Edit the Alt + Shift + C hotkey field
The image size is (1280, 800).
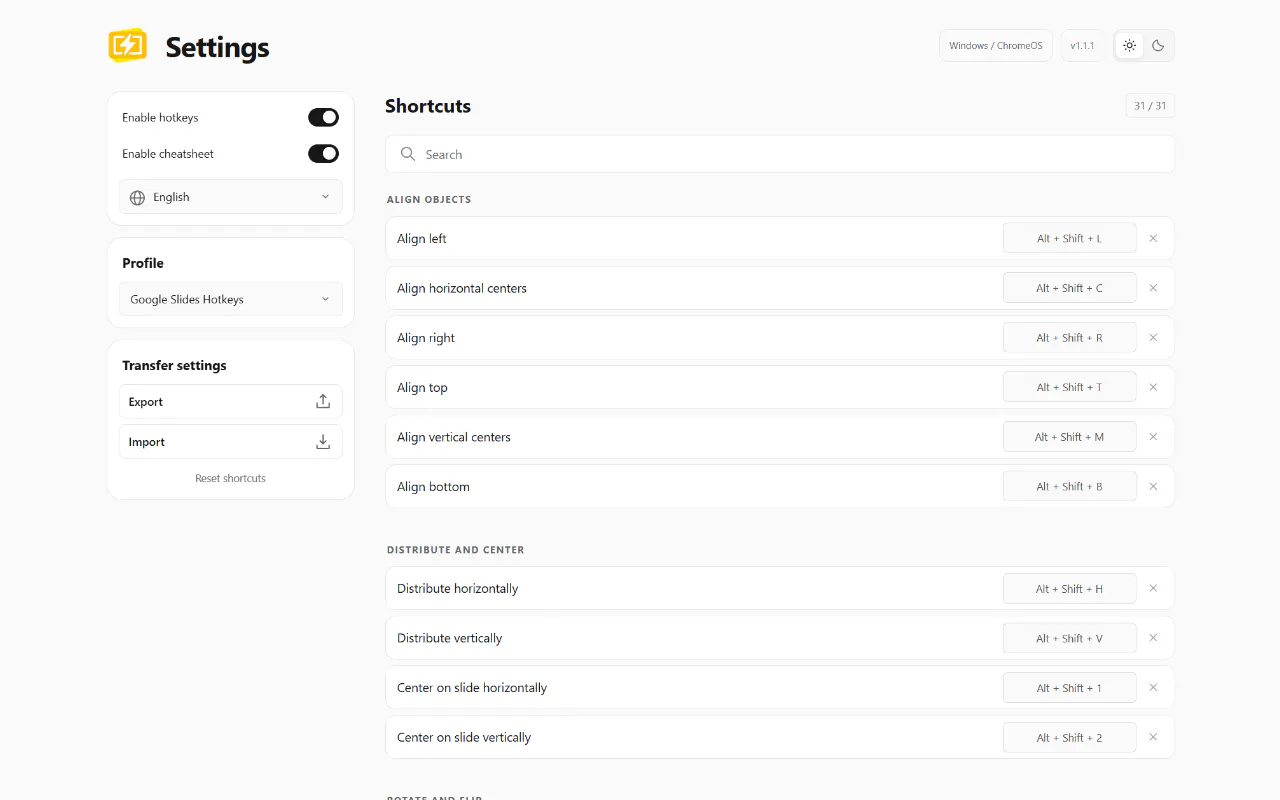click(1070, 288)
